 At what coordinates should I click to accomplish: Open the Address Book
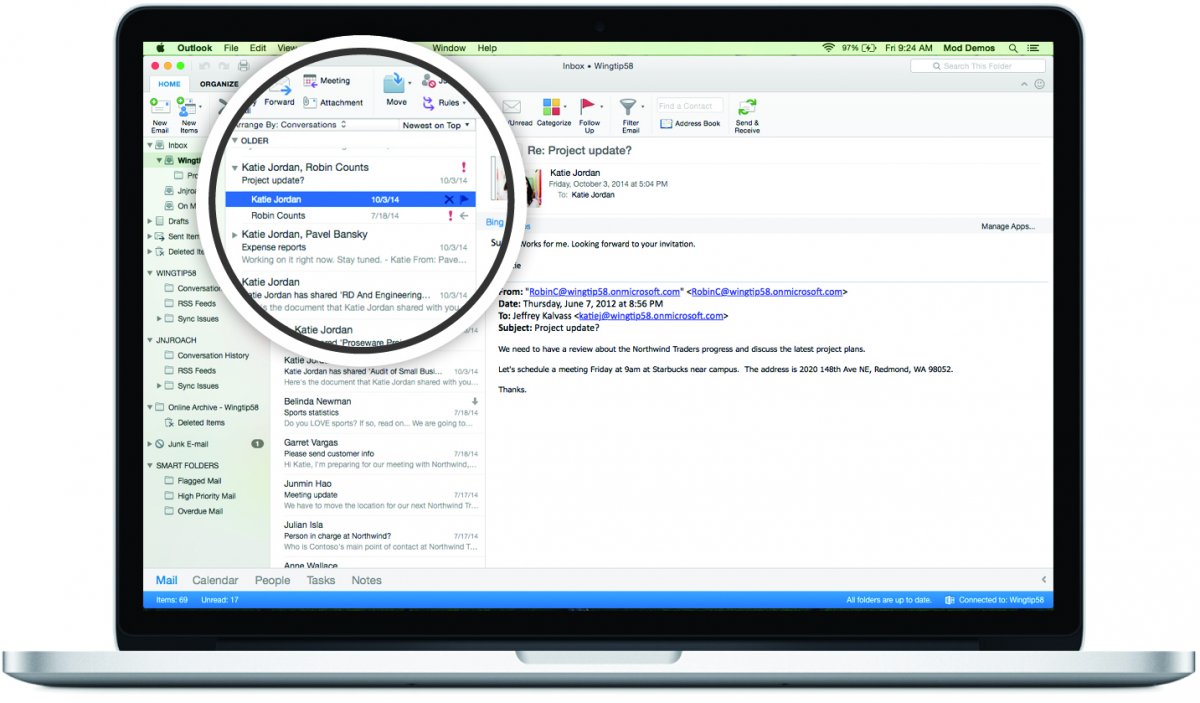click(x=690, y=124)
